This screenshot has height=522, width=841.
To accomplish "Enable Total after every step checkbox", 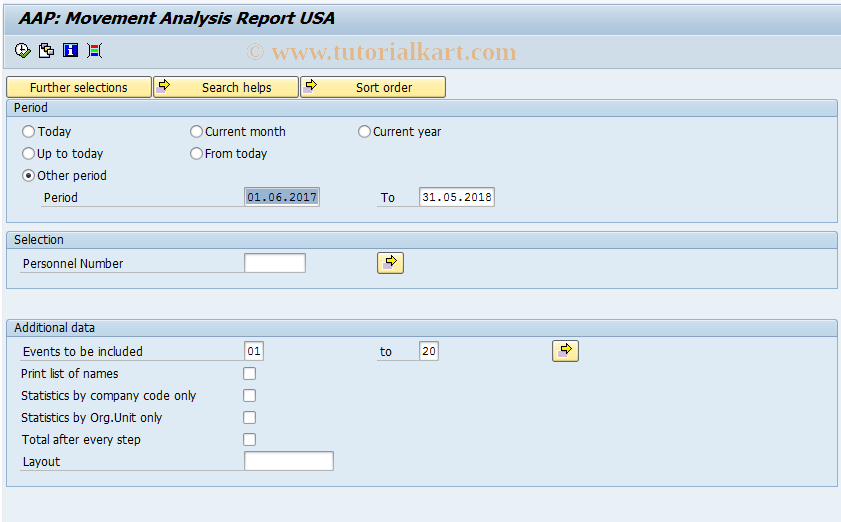I will click(x=249, y=439).
